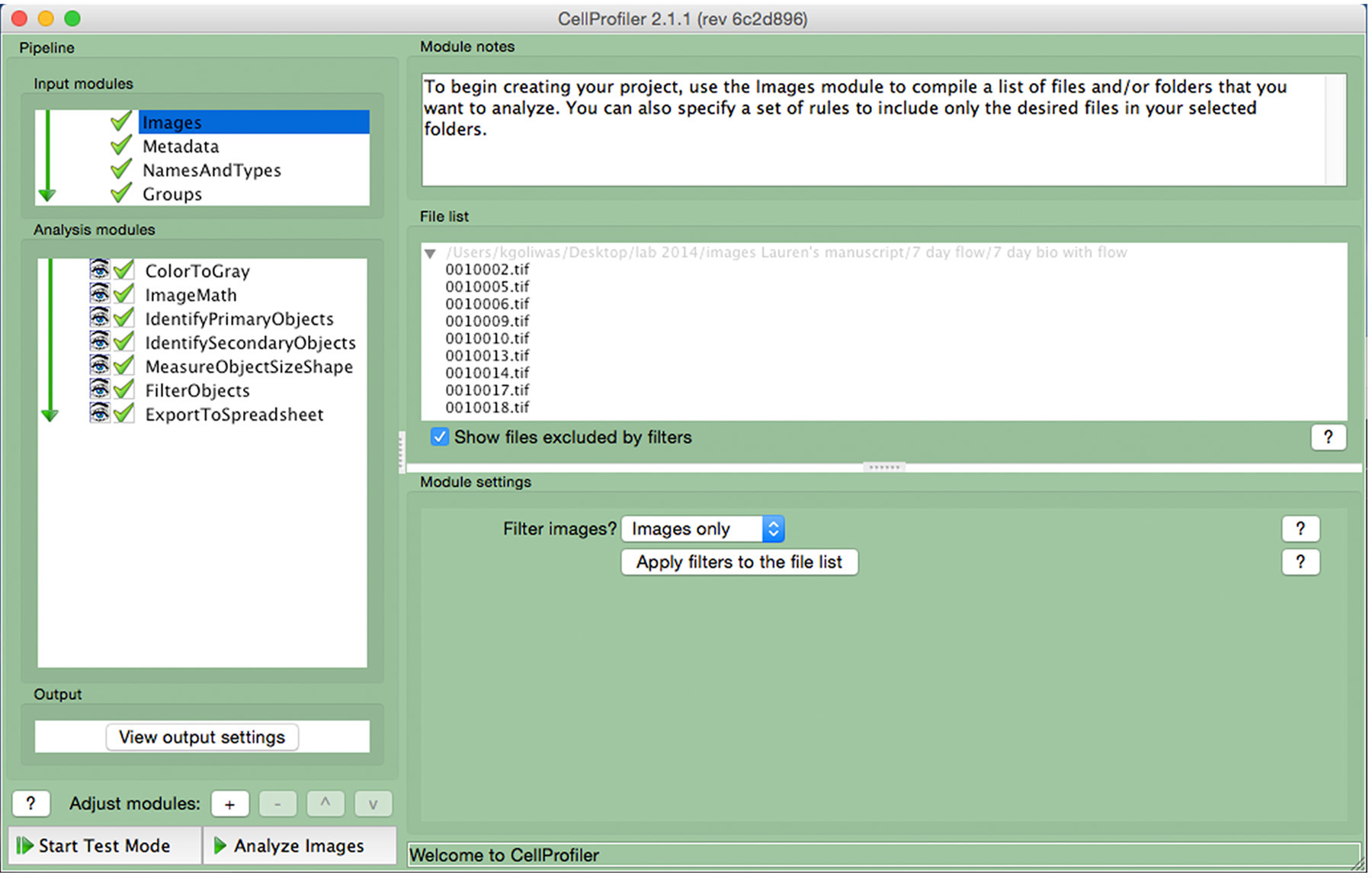Click the green checkmark beside IdentifyPrimaryObjects

(x=123, y=317)
